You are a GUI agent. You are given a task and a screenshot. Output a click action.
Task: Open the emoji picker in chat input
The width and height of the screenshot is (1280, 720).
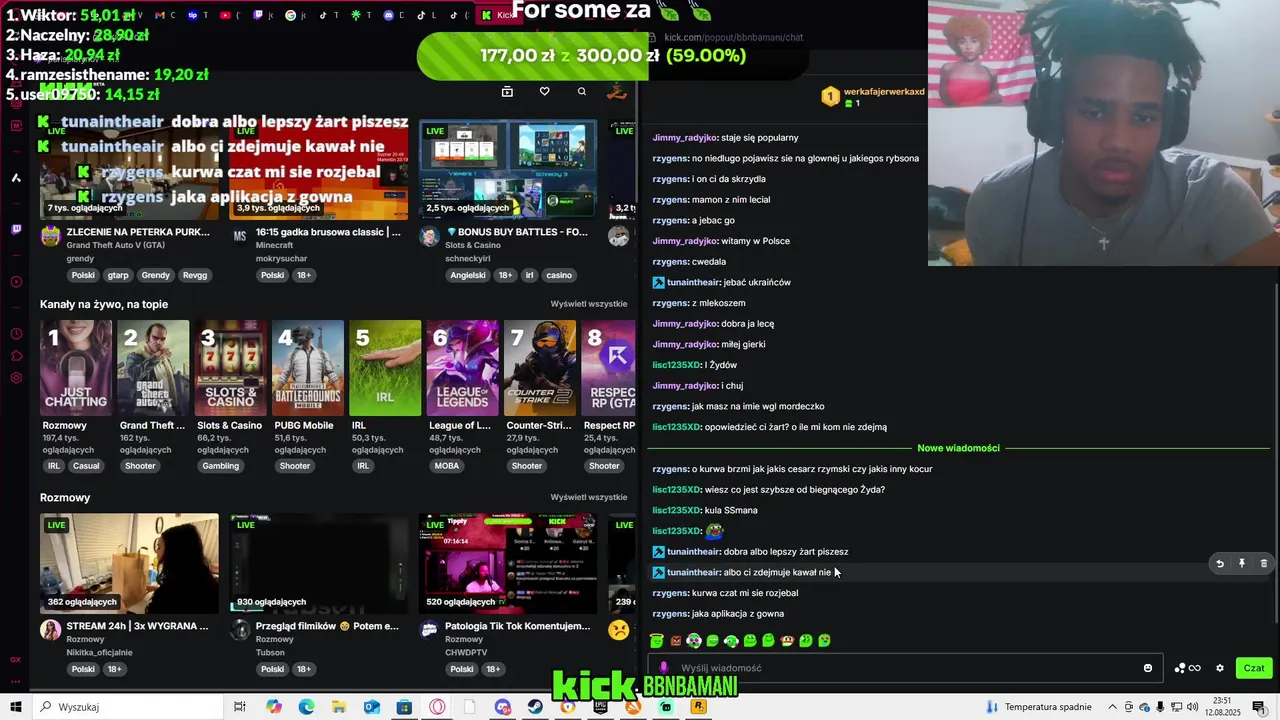(1148, 668)
